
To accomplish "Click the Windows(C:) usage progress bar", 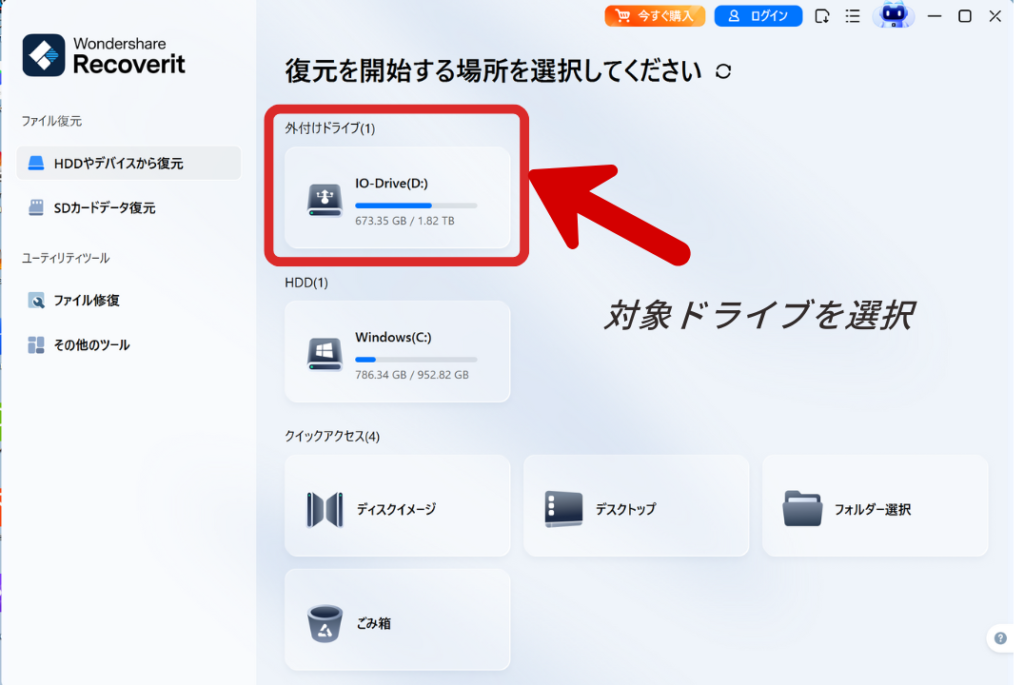I will click(415, 359).
